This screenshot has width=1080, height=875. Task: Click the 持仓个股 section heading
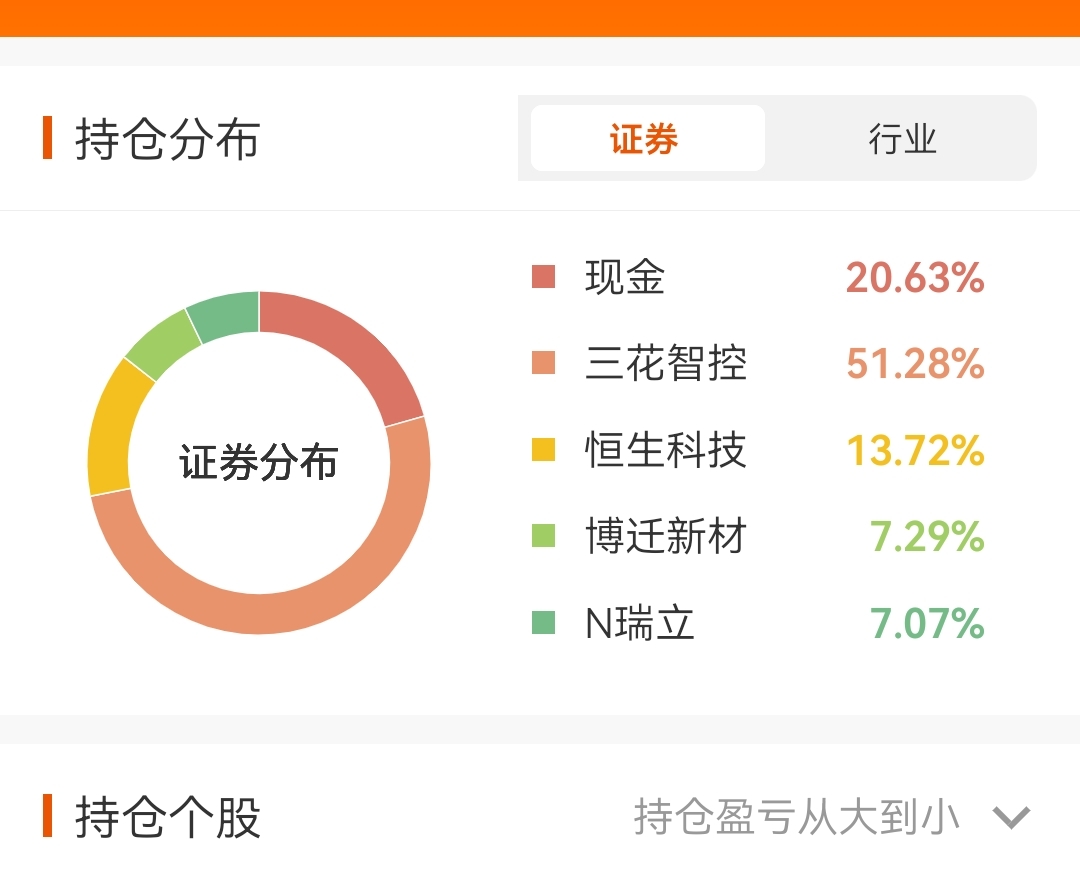(x=167, y=817)
